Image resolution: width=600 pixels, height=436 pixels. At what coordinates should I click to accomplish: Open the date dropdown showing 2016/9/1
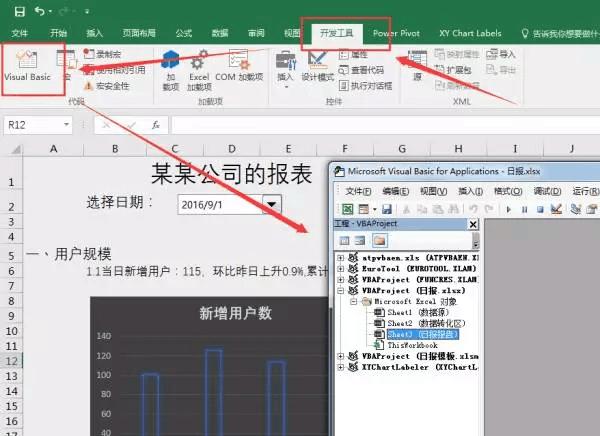tap(272, 204)
